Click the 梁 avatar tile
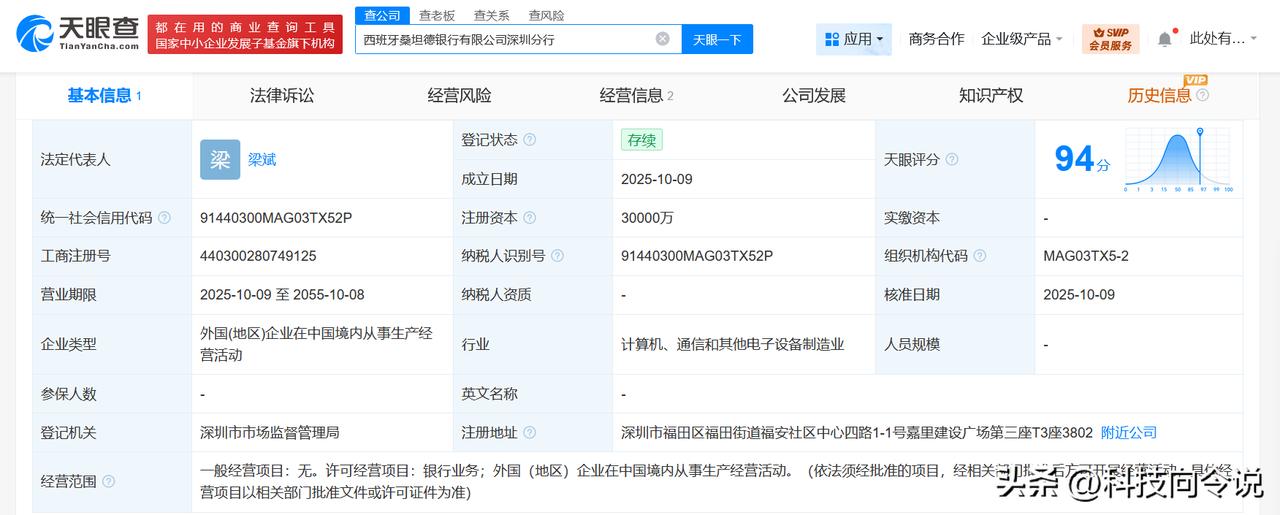The width and height of the screenshot is (1280, 515). pyautogui.click(x=220, y=159)
